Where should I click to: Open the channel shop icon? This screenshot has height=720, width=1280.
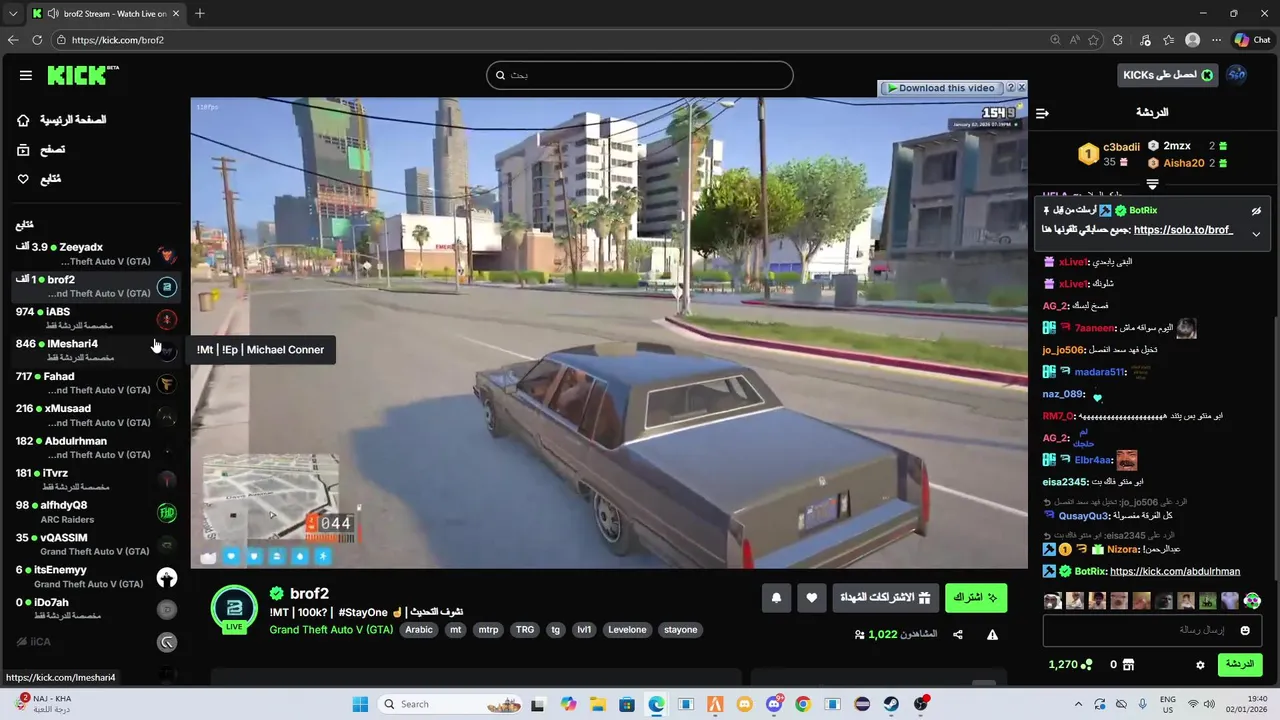pyautogui.click(x=1129, y=665)
